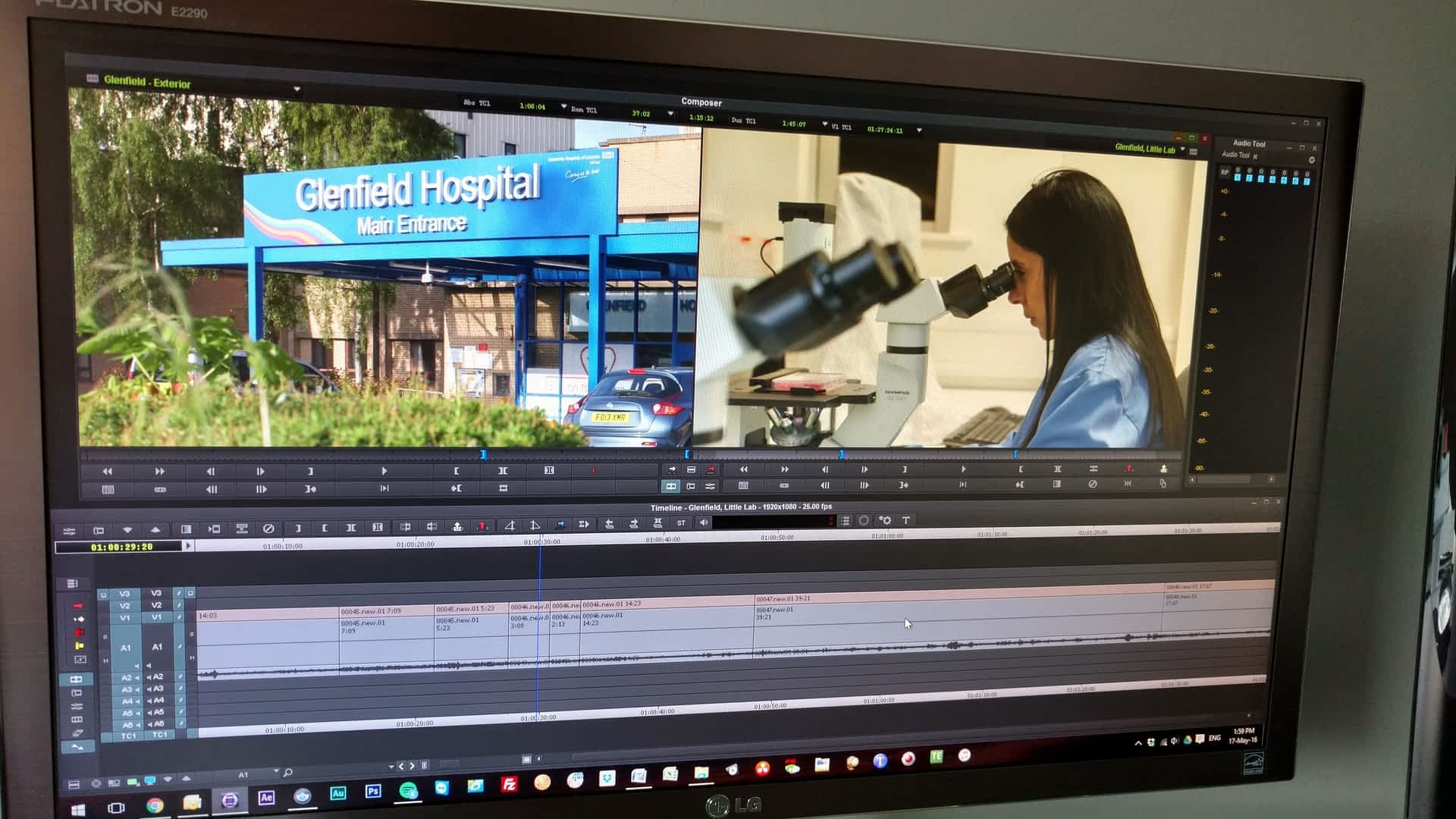Click Fast Forward in the source monitor
1456x819 pixels.
point(159,472)
